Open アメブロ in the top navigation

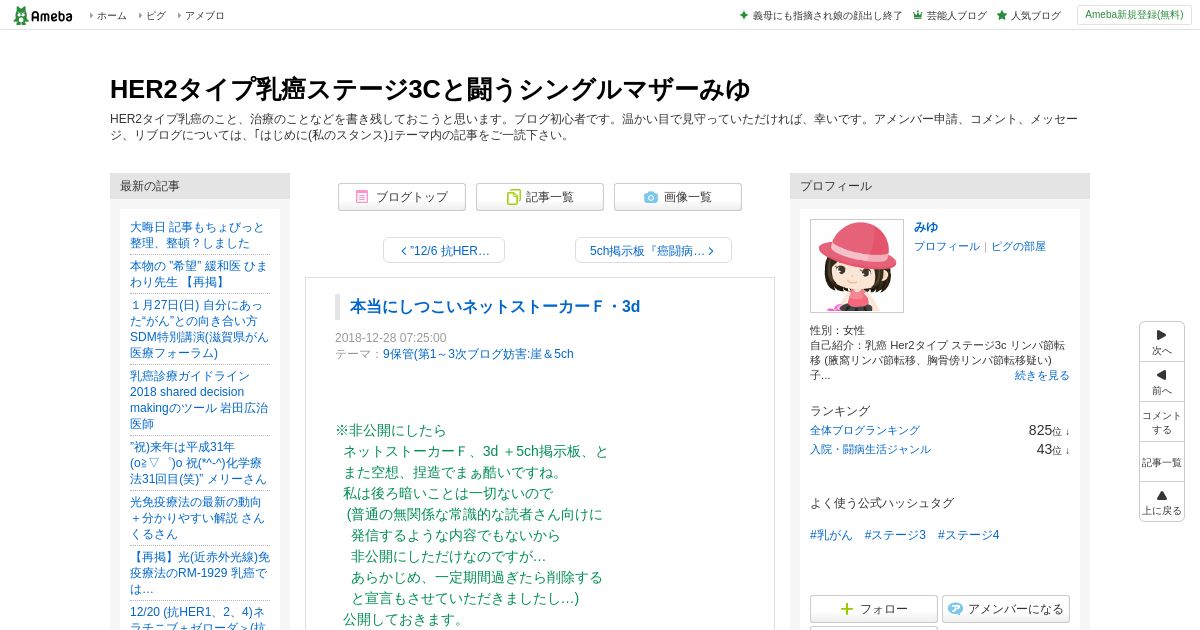204,16
